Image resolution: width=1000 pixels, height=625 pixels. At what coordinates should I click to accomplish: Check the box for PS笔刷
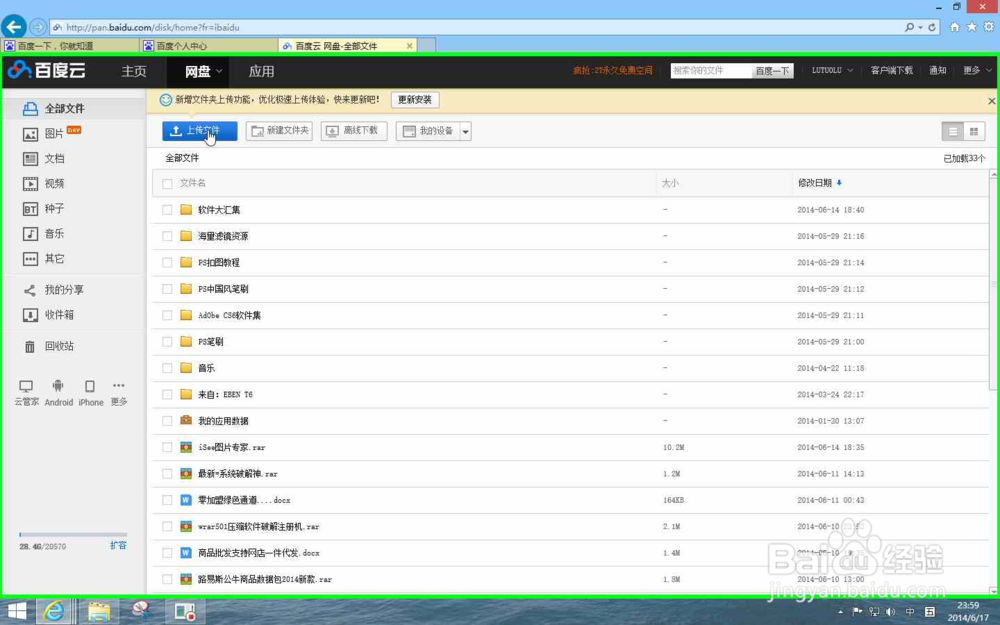coord(167,342)
